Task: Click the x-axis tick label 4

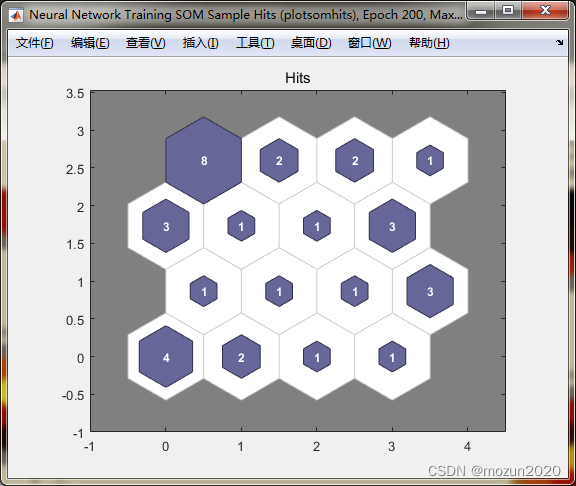Action: click(x=467, y=447)
